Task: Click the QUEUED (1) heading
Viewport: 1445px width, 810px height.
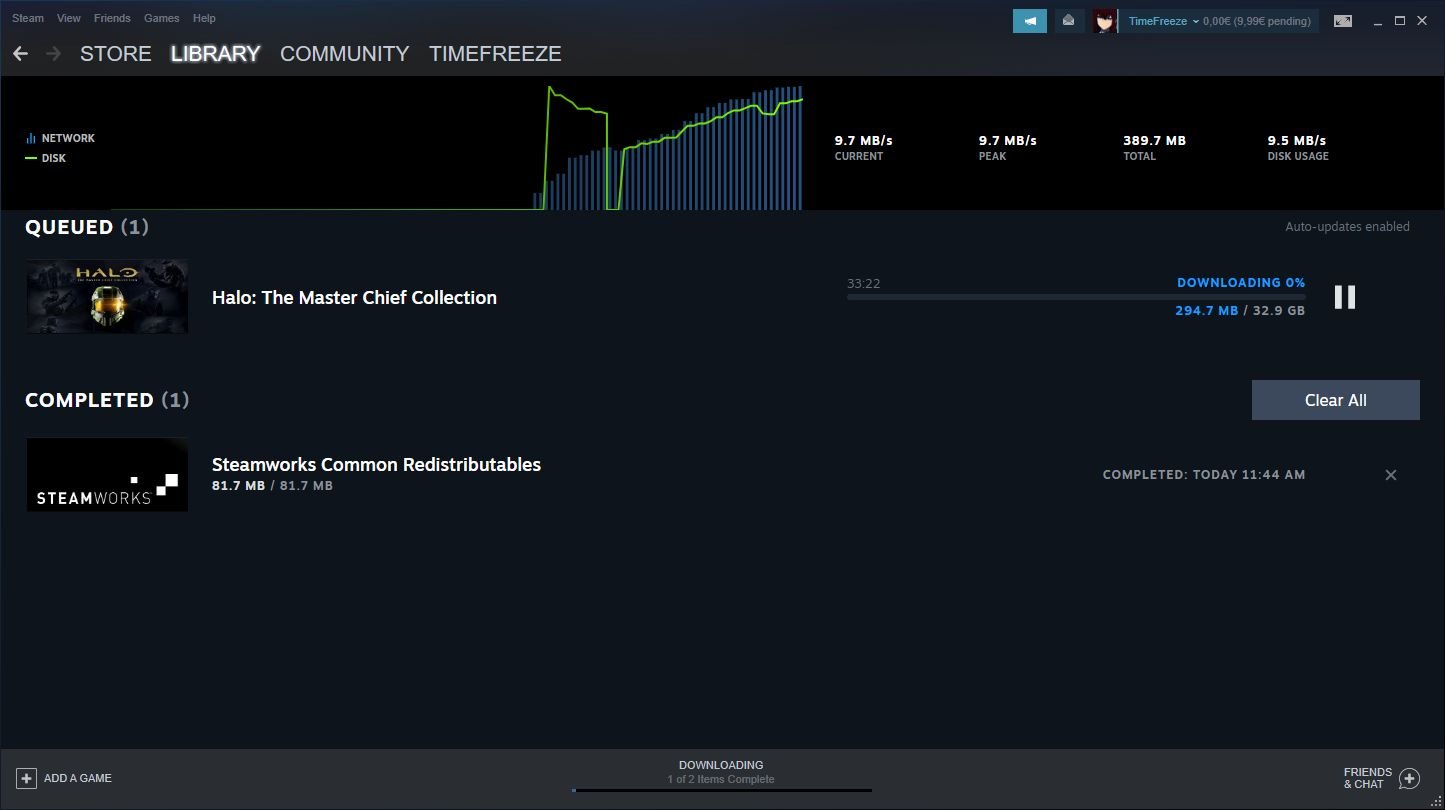Action: (x=87, y=227)
